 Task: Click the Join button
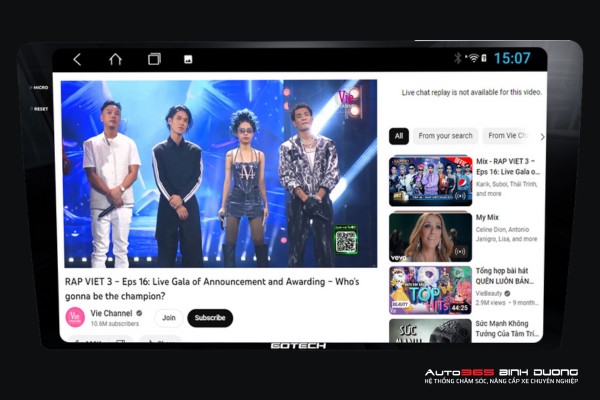[x=169, y=318]
